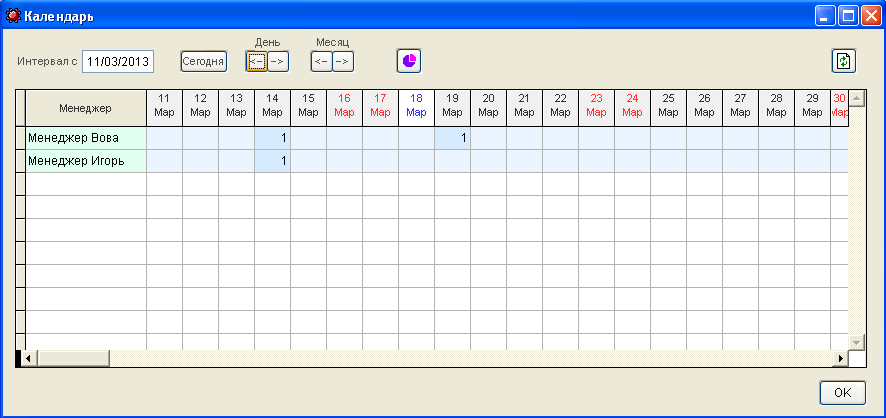Click the red 16 Мар header
Image resolution: width=886 pixels, height=418 pixels.
pos(344,107)
